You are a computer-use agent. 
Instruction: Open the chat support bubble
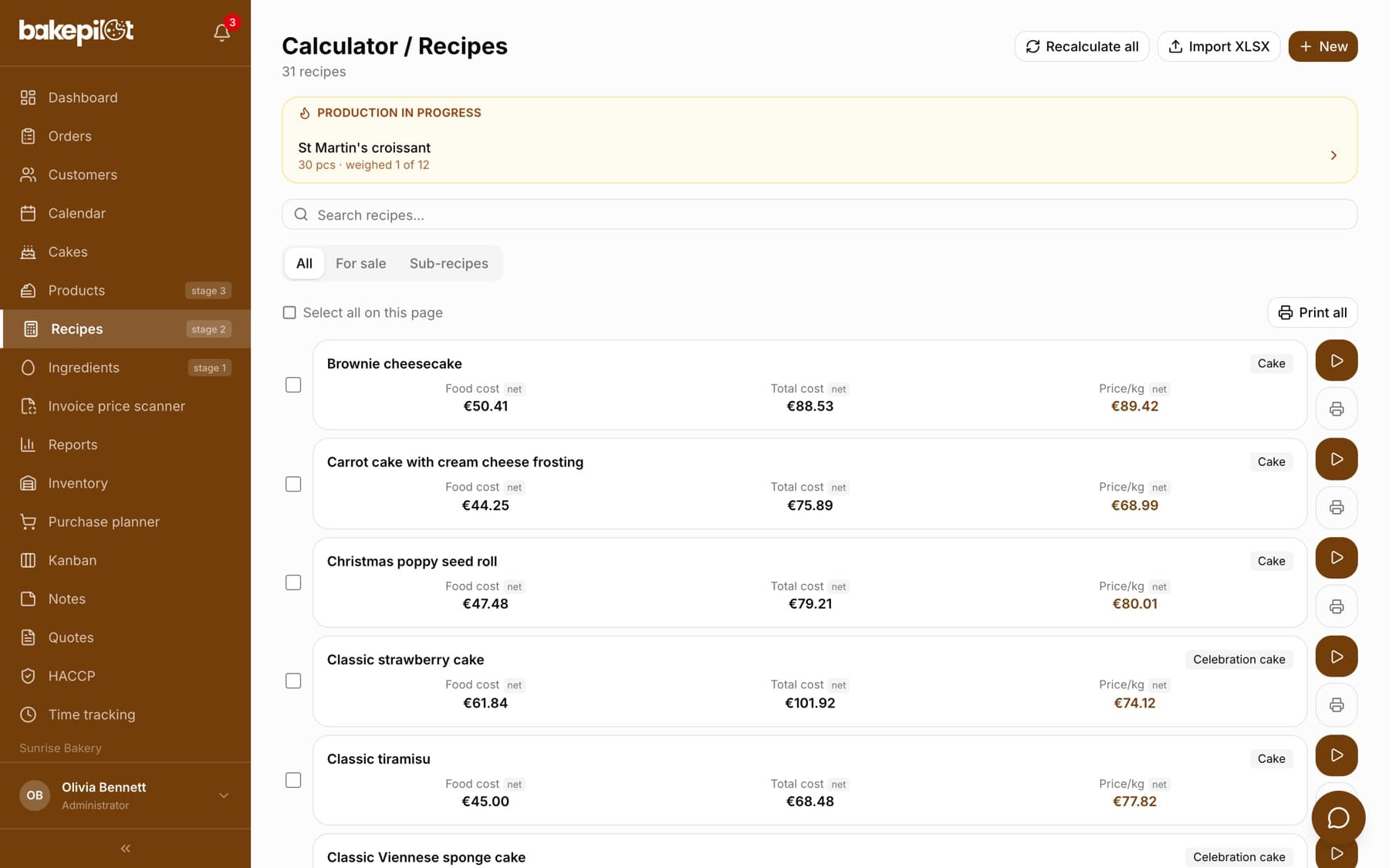pos(1338,818)
